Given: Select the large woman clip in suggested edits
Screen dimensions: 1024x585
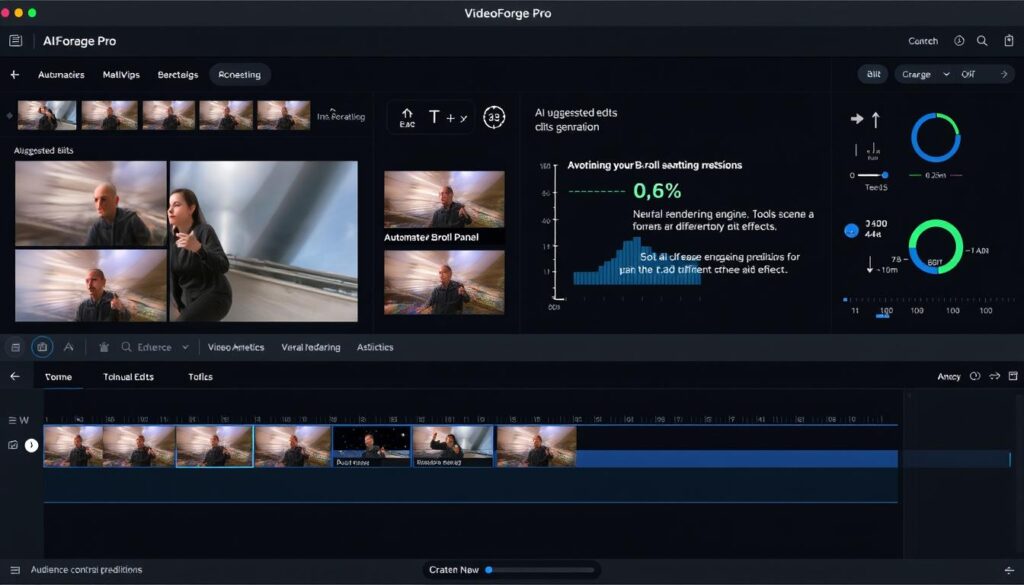Looking at the screenshot, I should (264, 241).
